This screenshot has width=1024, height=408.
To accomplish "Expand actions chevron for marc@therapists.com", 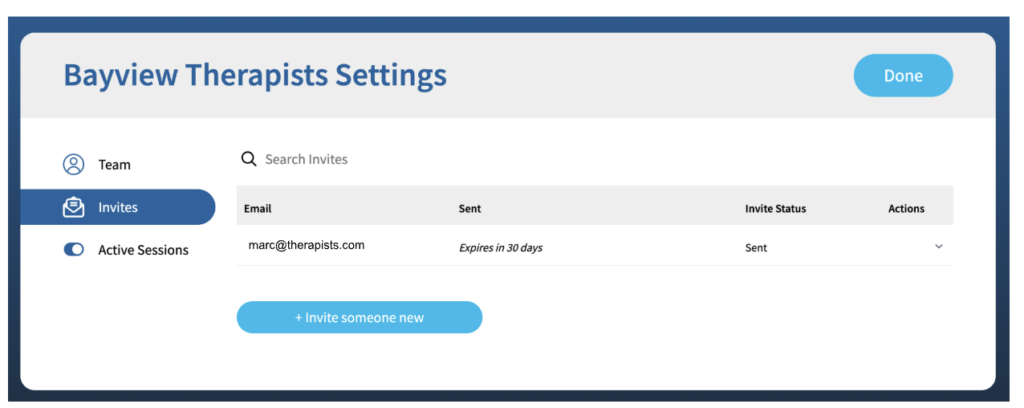I will (x=939, y=247).
